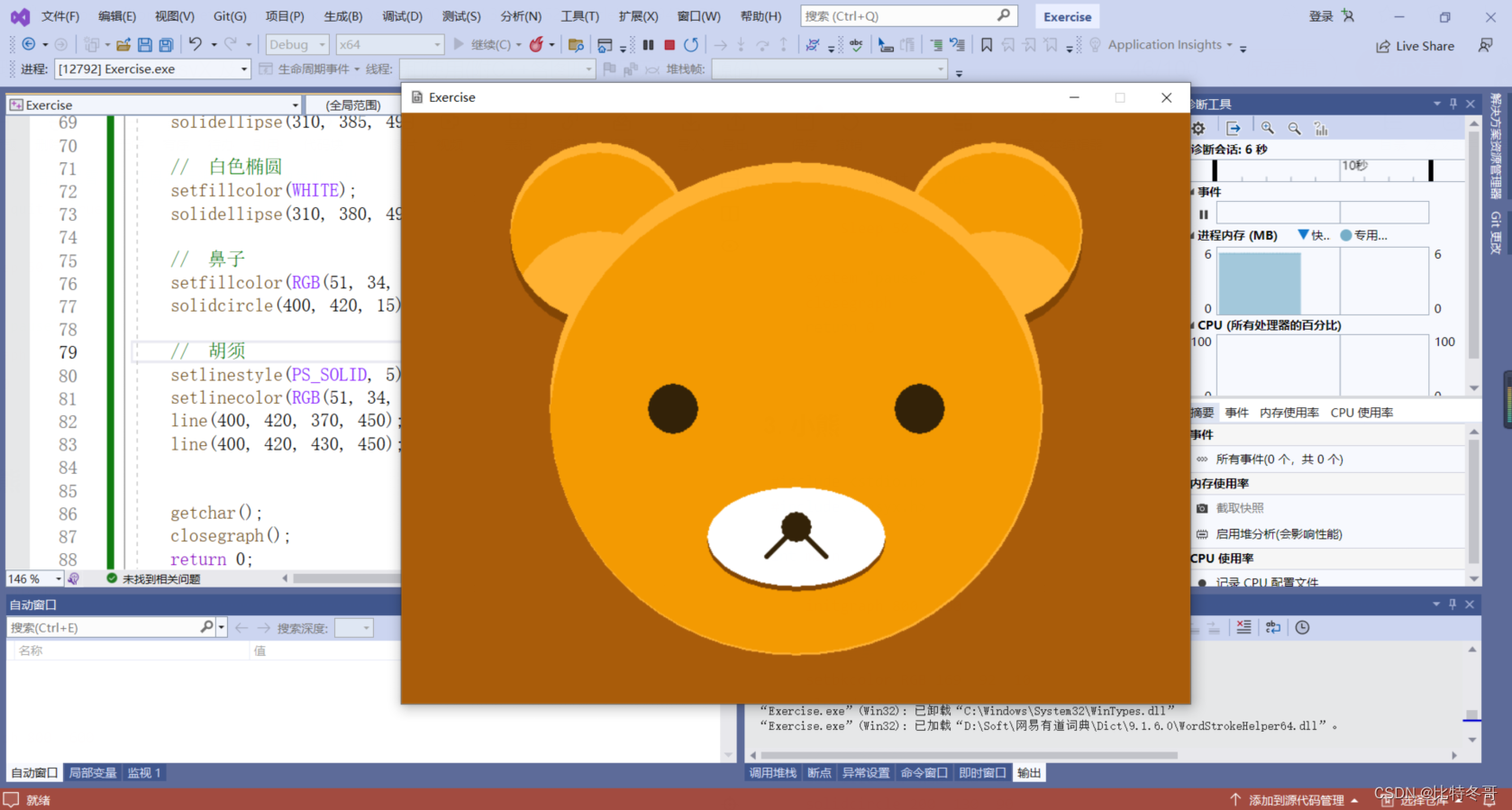Switch to 内存使用率 tab in diagnostics
The image size is (1512, 810).
tap(1289, 413)
